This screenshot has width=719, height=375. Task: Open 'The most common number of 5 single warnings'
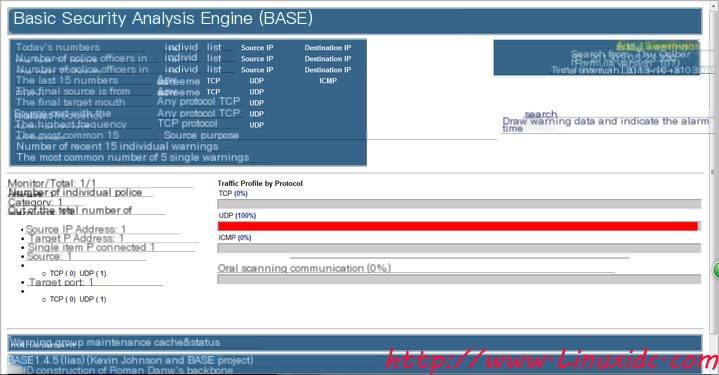(x=133, y=157)
